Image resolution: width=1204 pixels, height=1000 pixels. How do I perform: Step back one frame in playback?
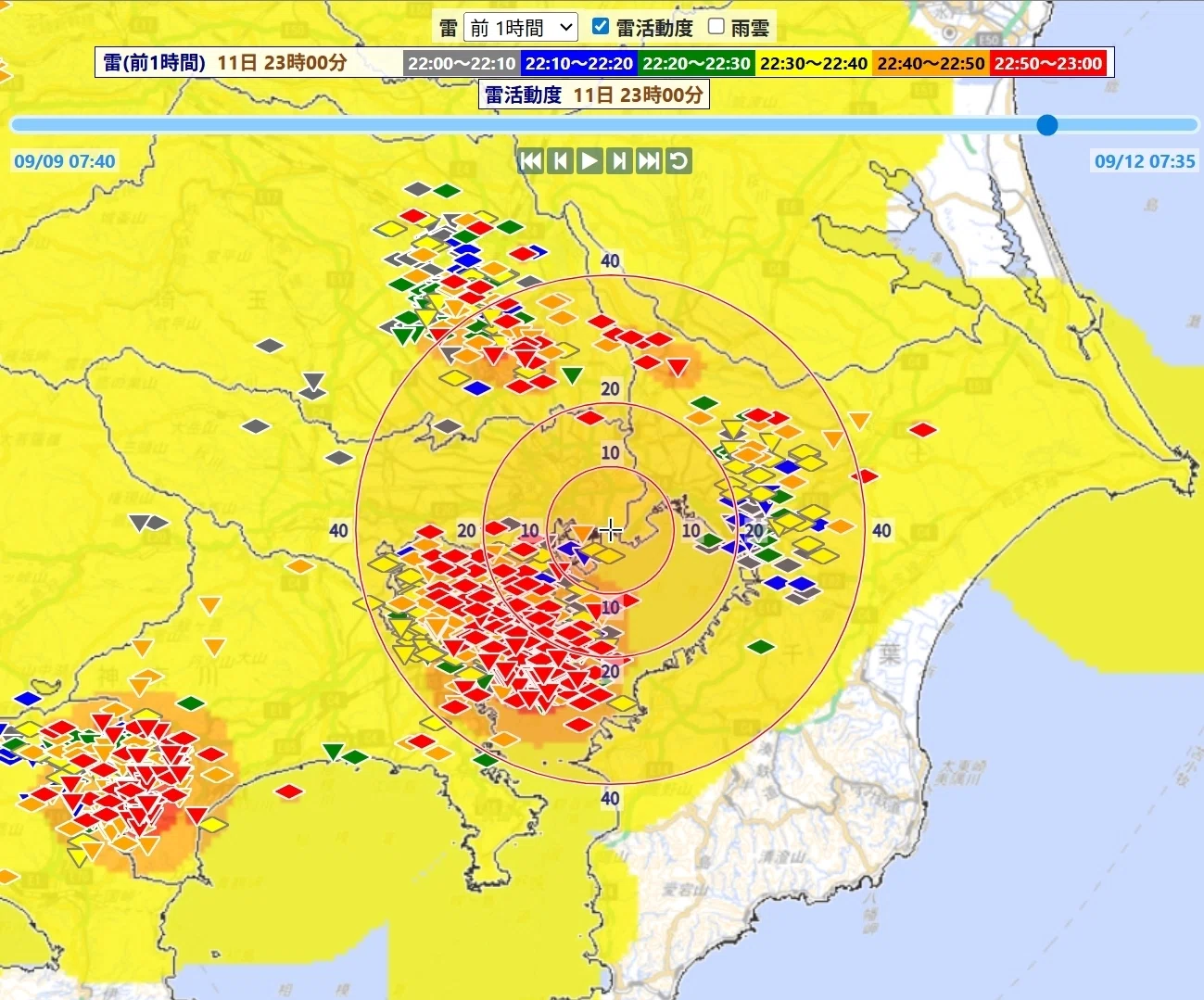(560, 161)
